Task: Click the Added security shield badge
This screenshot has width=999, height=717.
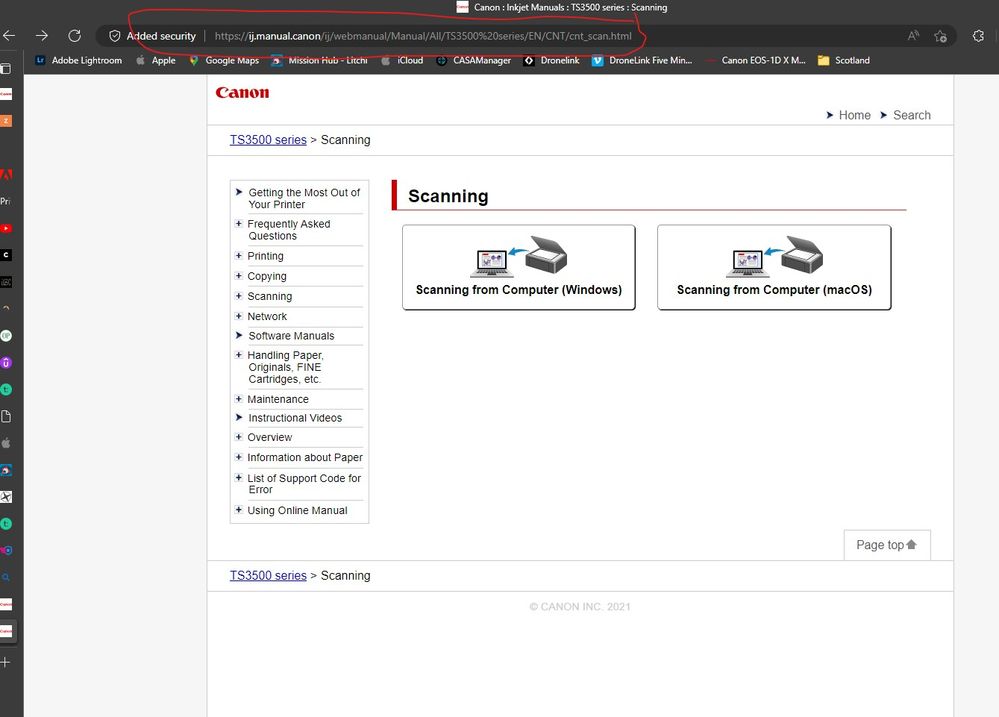Action: pyautogui.click(x=152, y=35)
